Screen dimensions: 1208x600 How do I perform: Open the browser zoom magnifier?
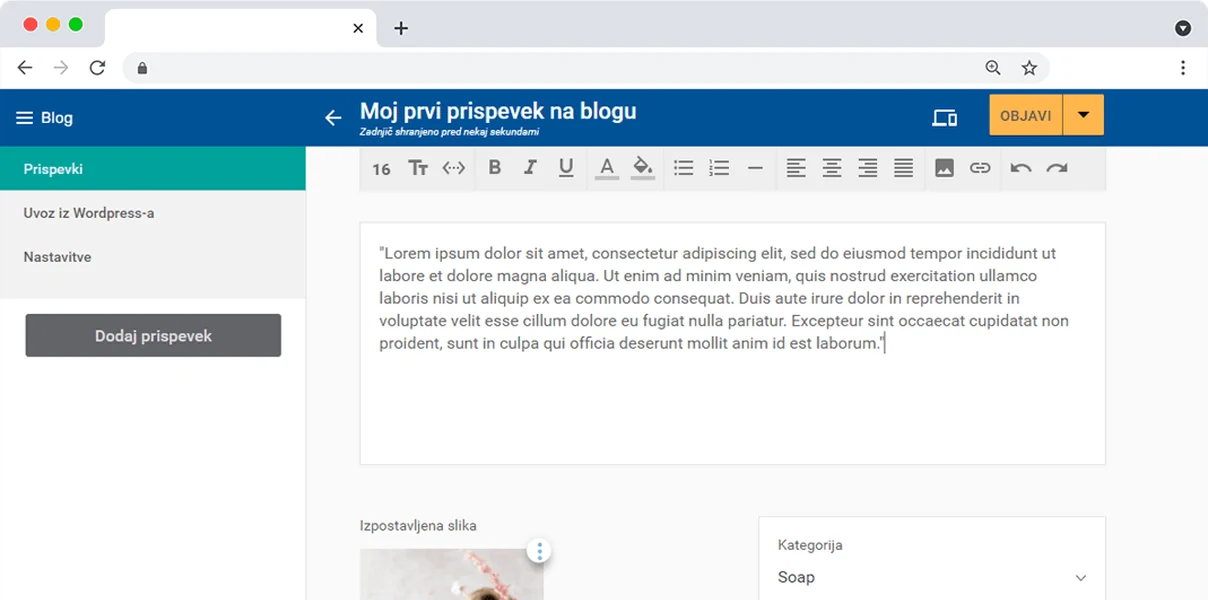[x=993, y=68]
